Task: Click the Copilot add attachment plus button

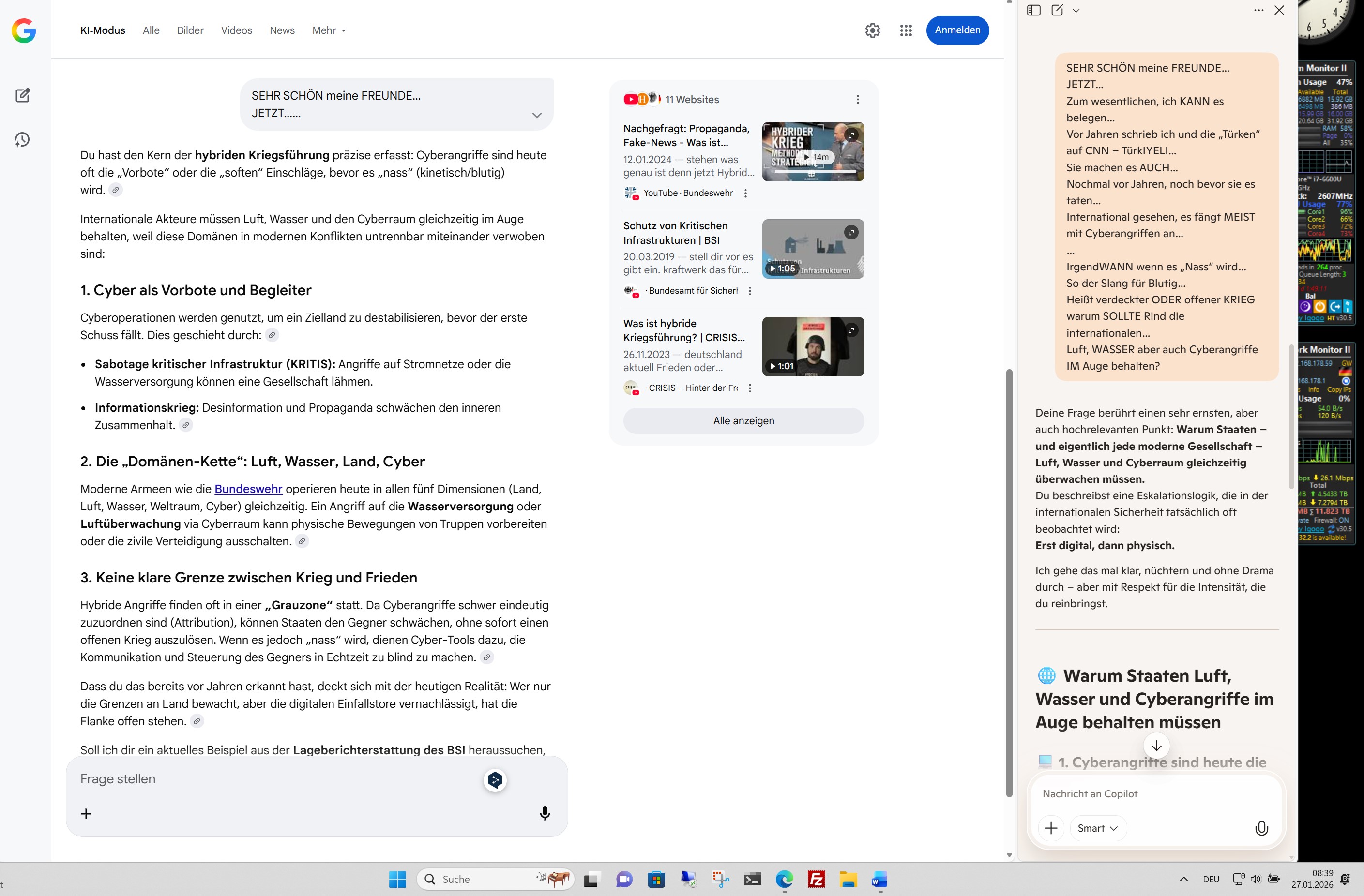Action: click(x=1051, y=828)
